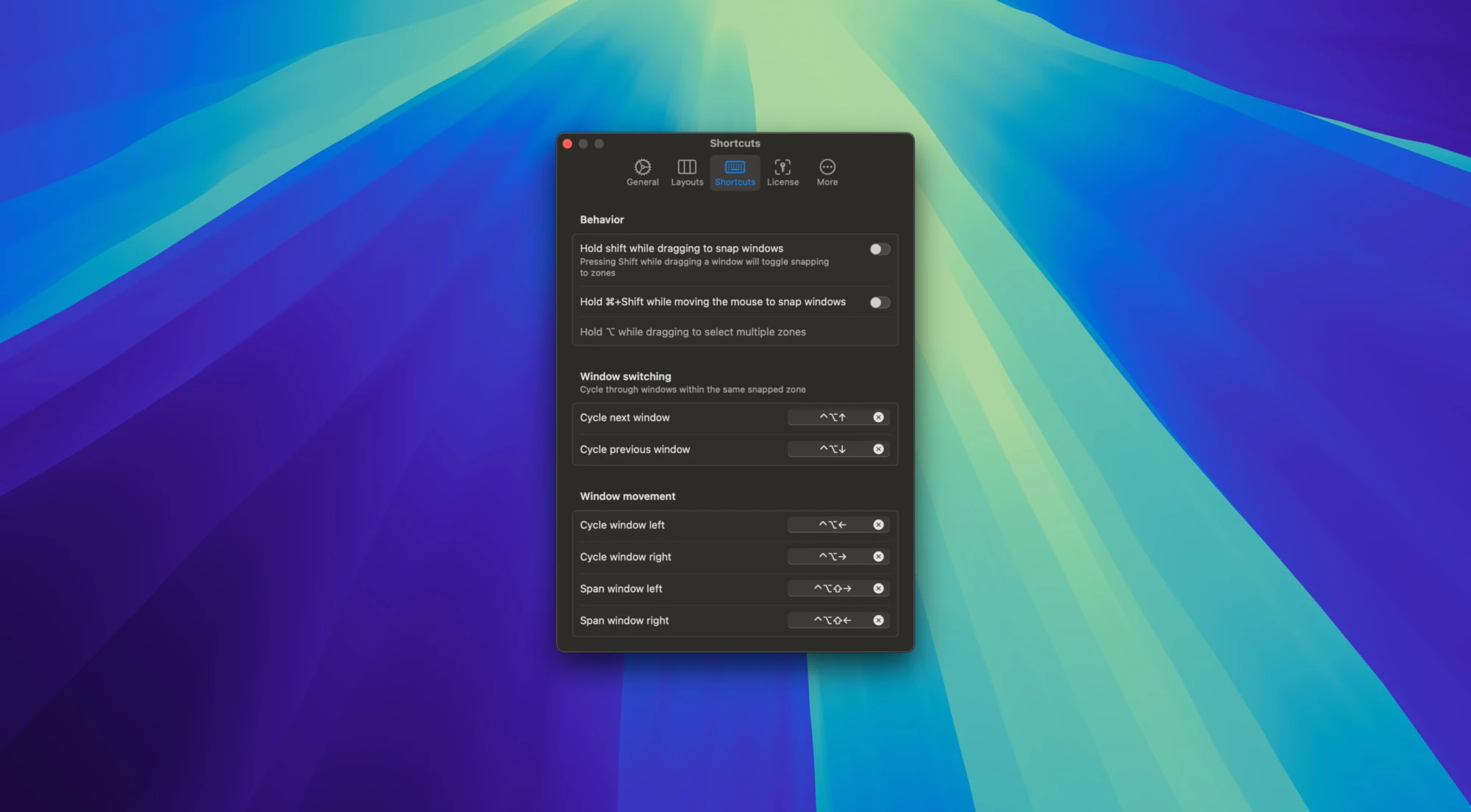Remove the Cycle window right shortcut
The width and height of the screenshot is (1471, 812).
click(878, 556)
